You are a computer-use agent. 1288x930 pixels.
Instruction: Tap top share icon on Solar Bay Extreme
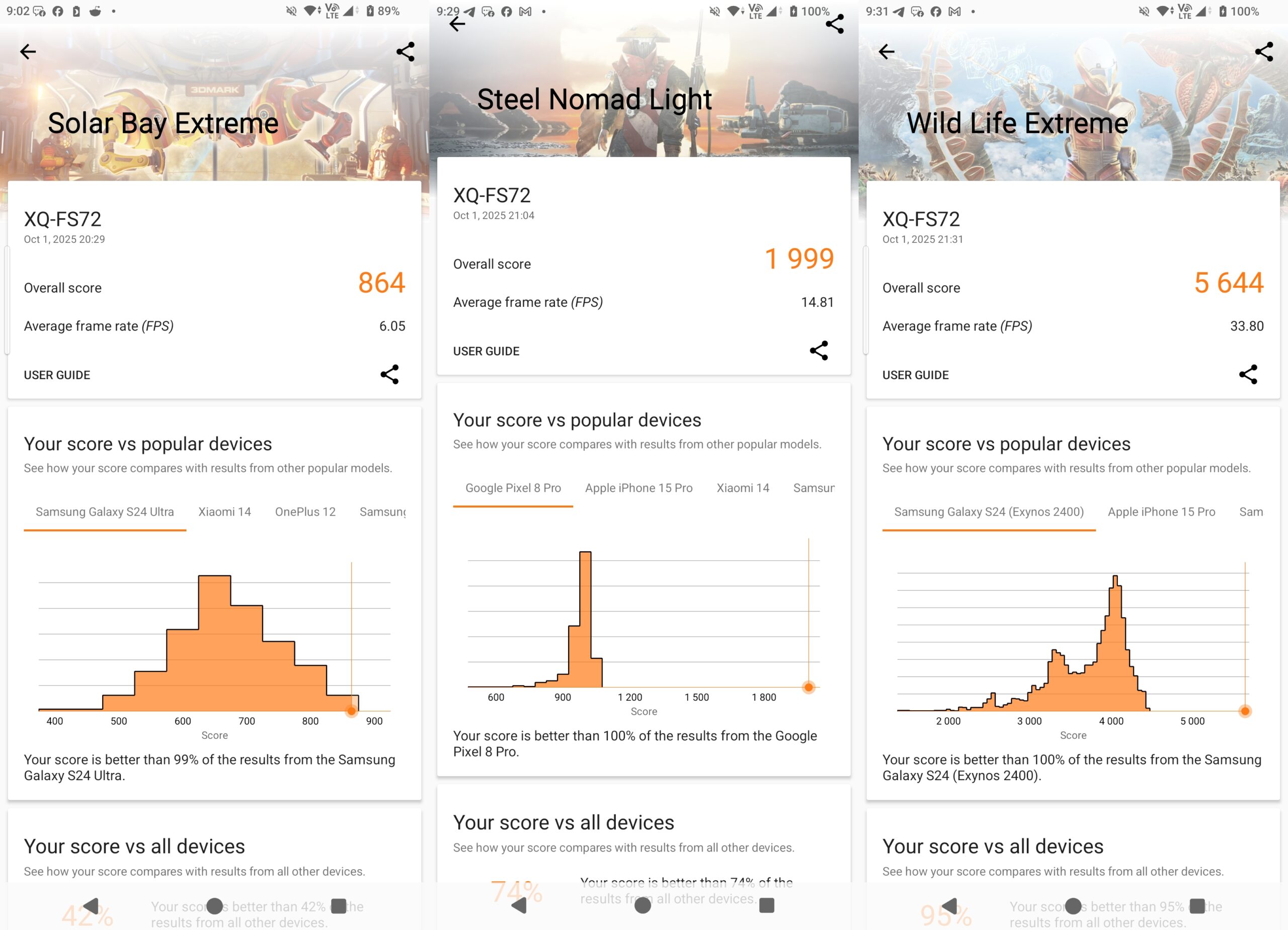405,52
